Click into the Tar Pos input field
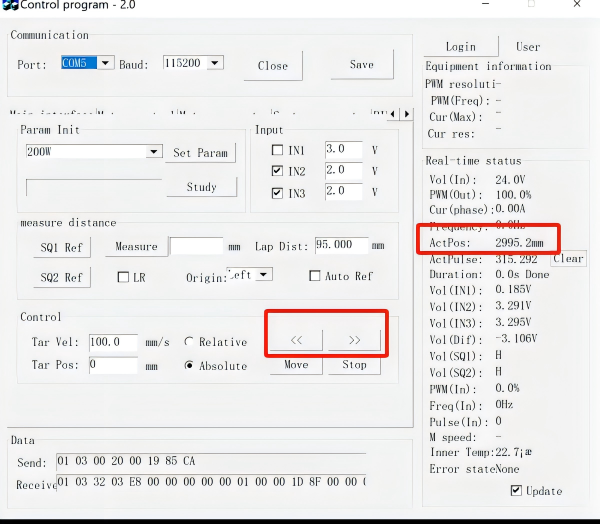Viewport: 600px width, 524px height. point(112,365)
